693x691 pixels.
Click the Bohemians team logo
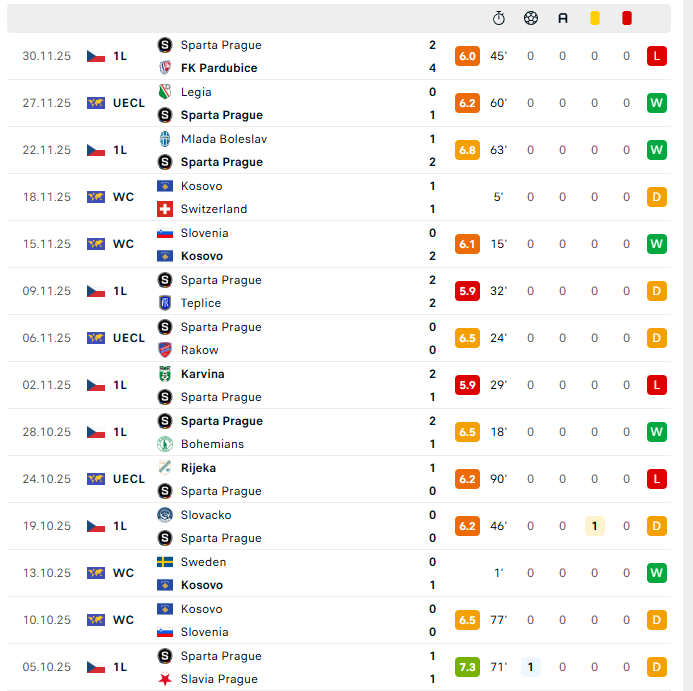point(165,444)
